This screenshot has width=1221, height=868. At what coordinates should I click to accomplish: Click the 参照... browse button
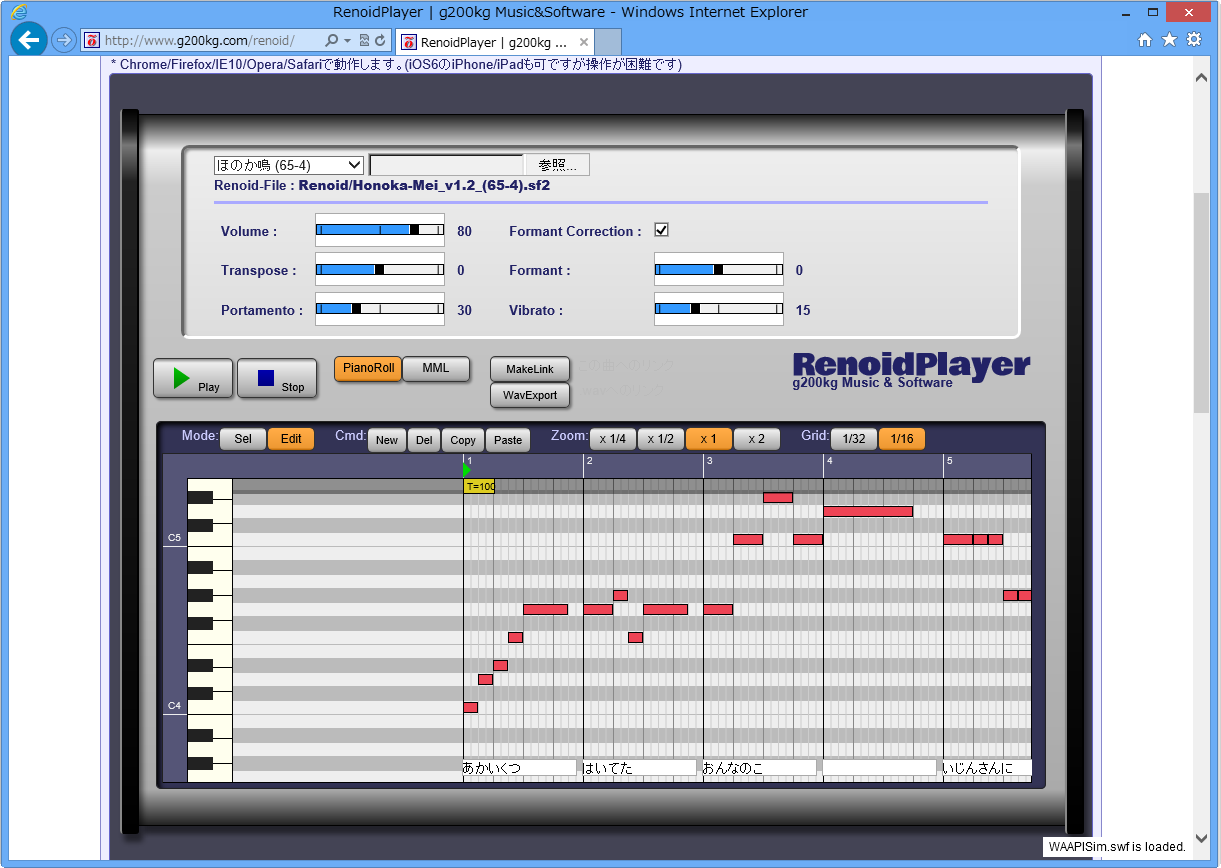pyautogui.click(x=557, y=165)
